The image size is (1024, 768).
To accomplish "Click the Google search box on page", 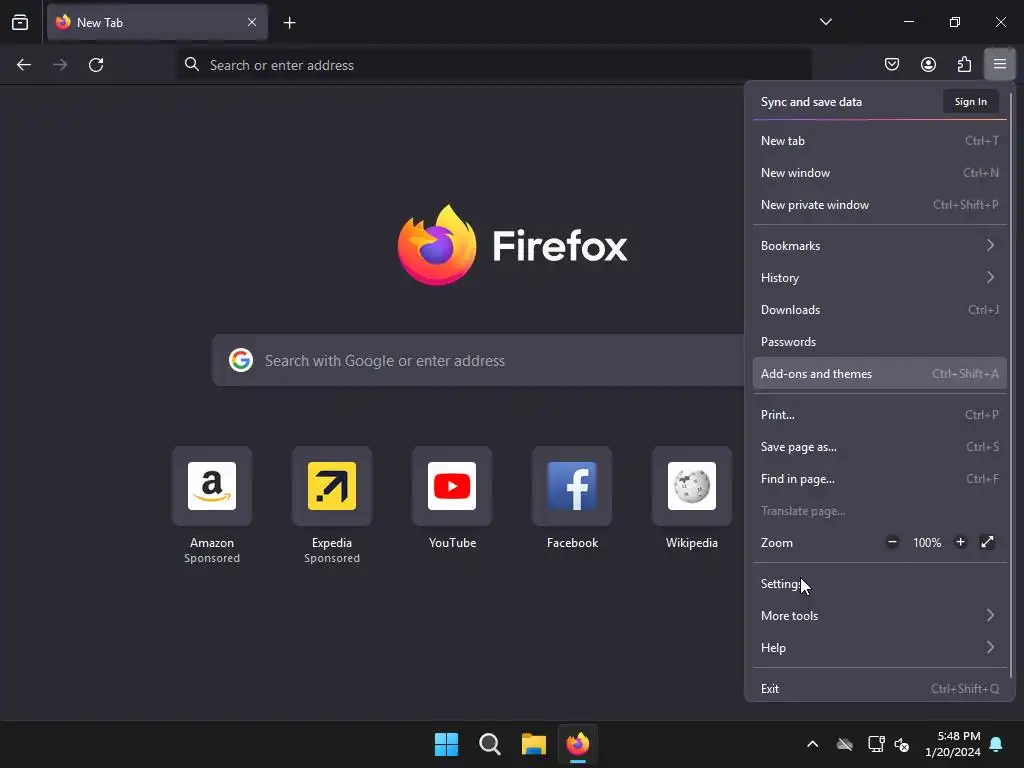I will pyautogui.click(x=478, y=360).
